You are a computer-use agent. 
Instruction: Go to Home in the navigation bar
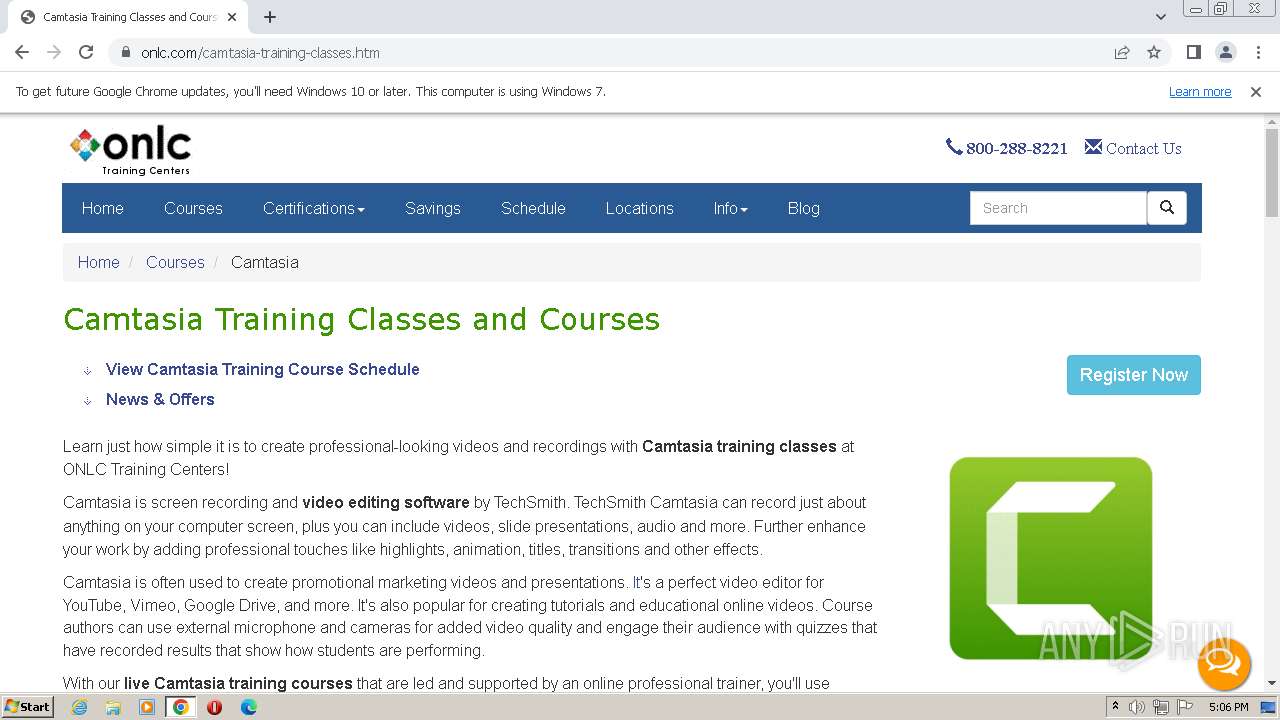coord(103,208)
